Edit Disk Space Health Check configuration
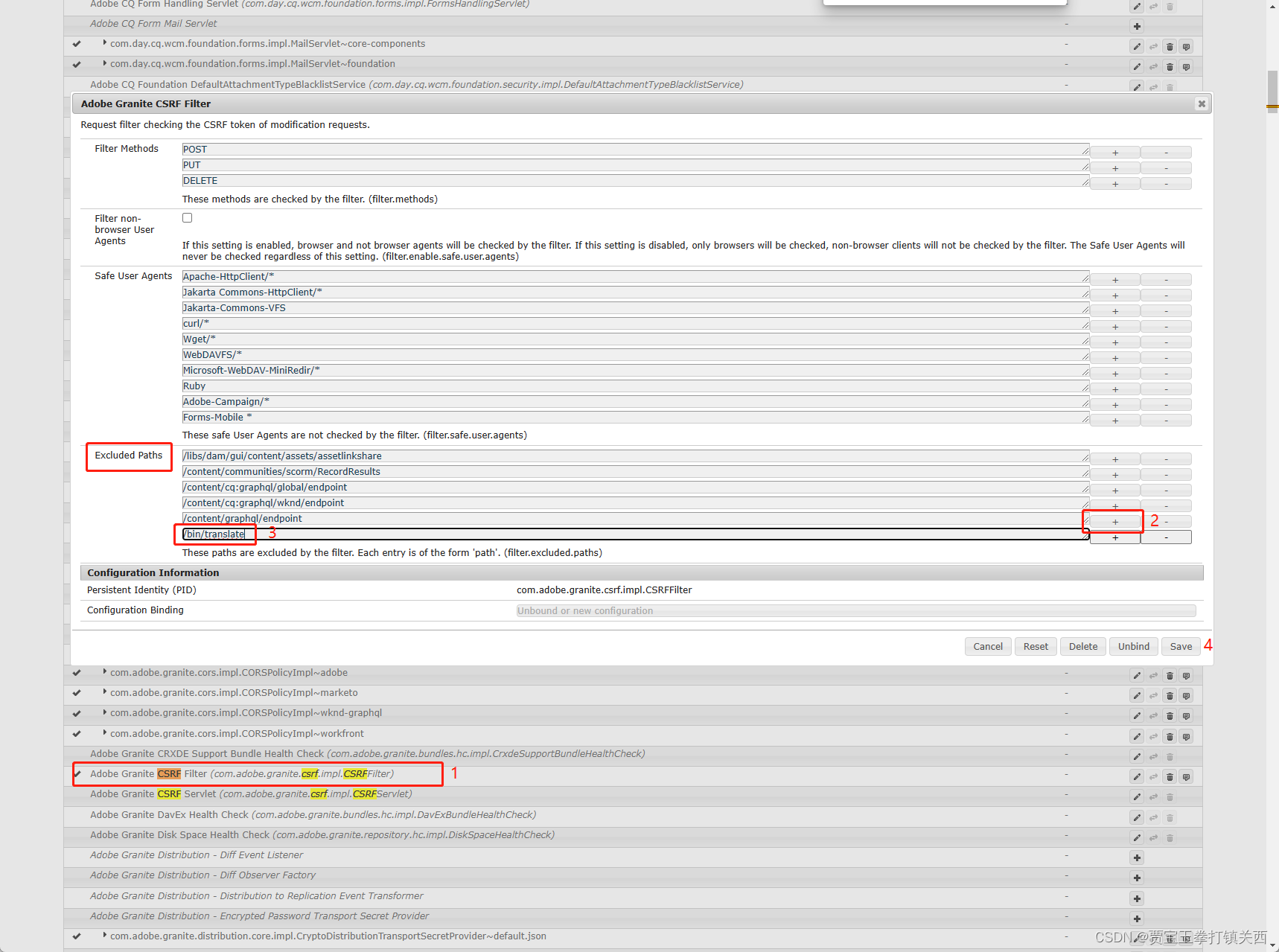This screenshot has height=952, width=1279. coord(1137,838)
